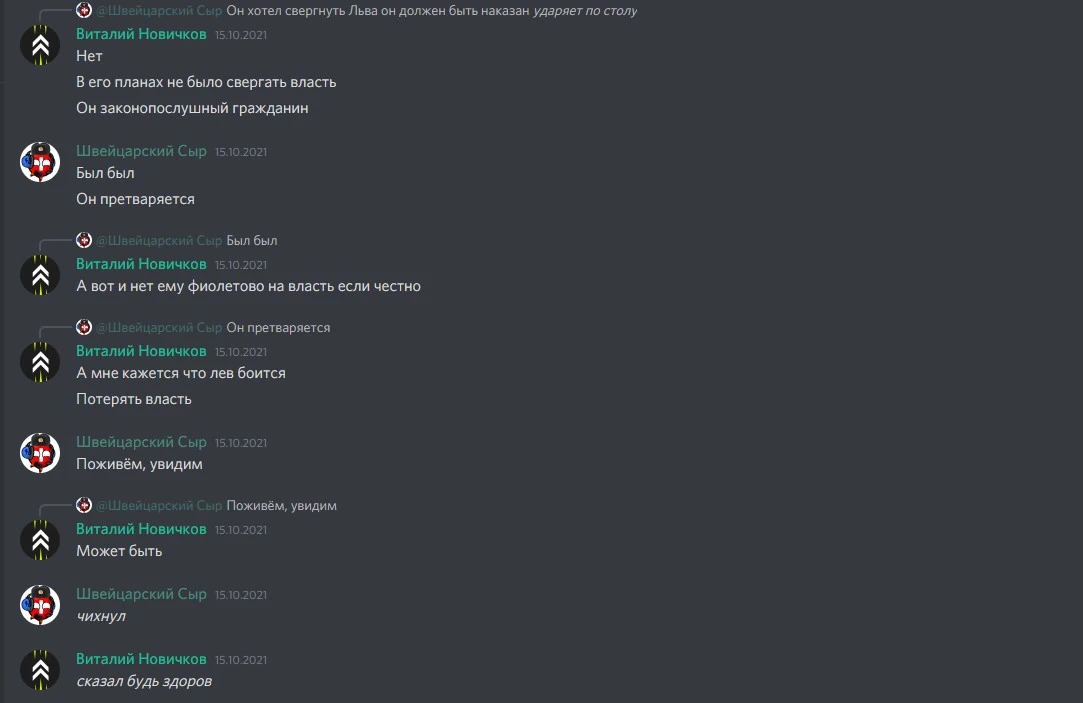Click Швейцарский Сыр avatar next to «Был был»

(40, 162)
